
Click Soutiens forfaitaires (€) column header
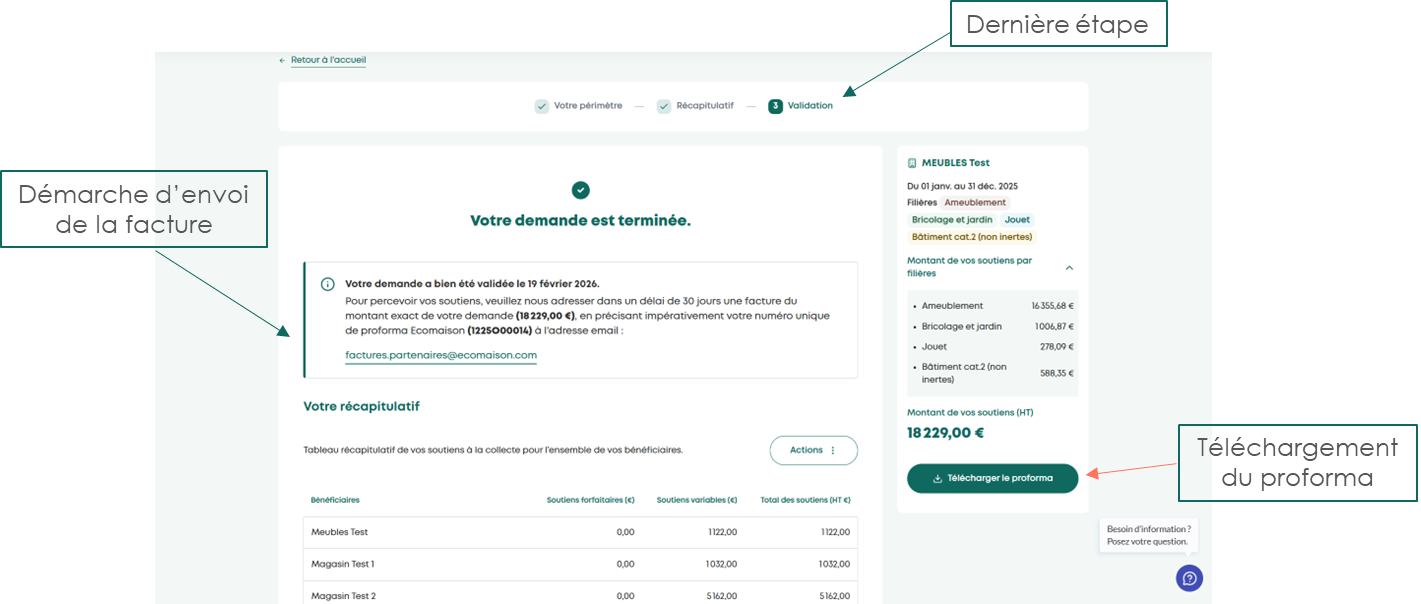(x=590, y=500)
